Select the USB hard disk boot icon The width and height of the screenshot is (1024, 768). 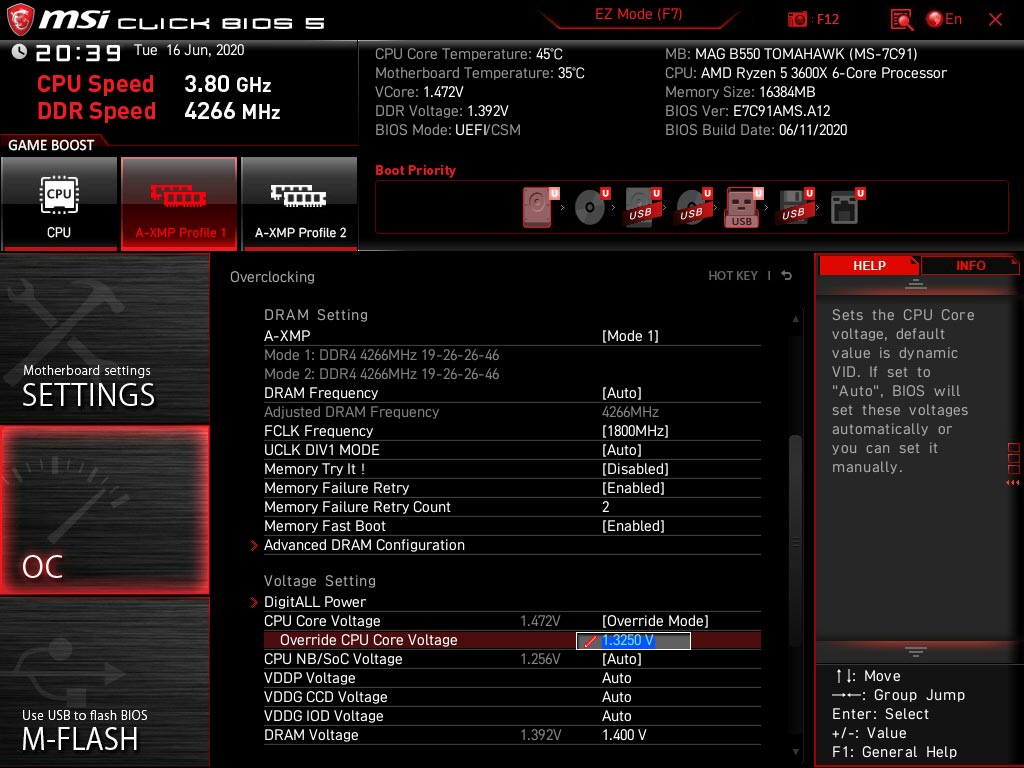pos(642,207)
